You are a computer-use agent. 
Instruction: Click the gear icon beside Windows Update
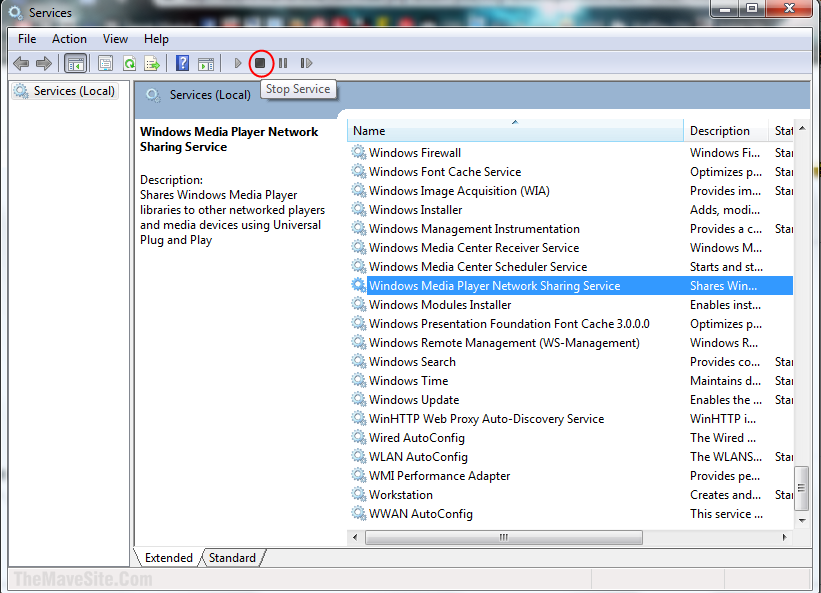(359, 399)
